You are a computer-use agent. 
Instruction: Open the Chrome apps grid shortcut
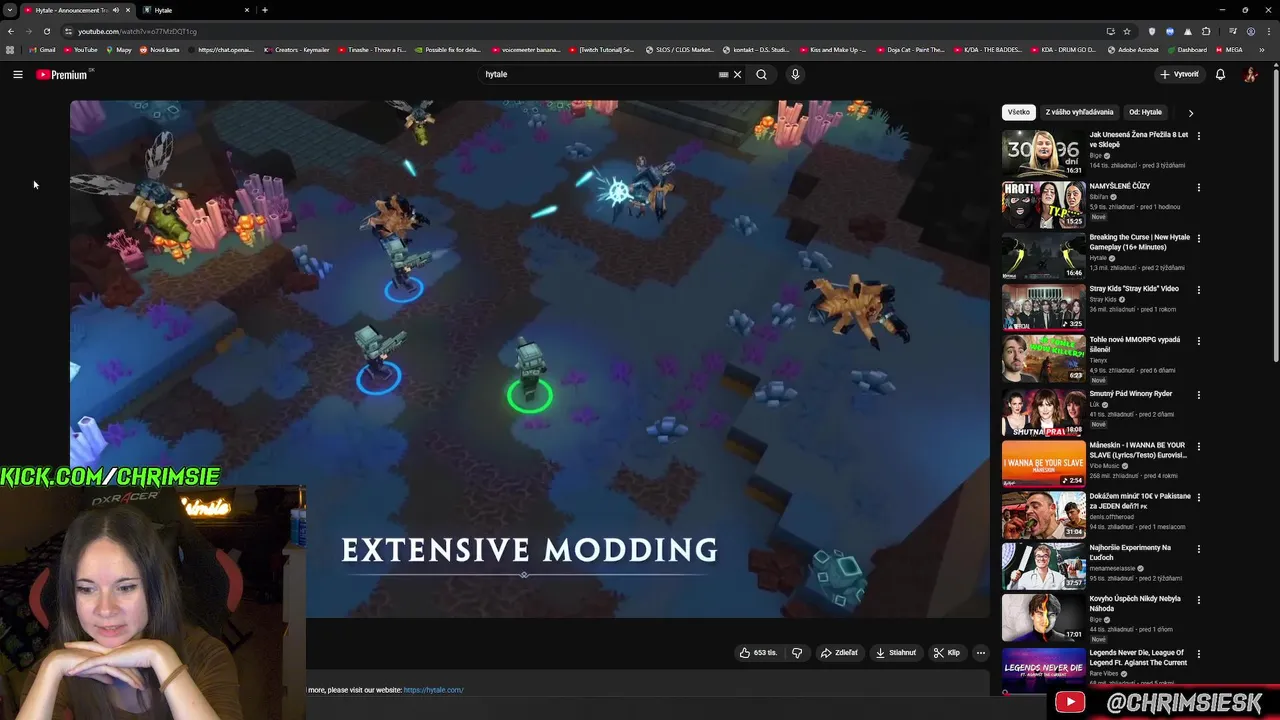tap(10, 50)
